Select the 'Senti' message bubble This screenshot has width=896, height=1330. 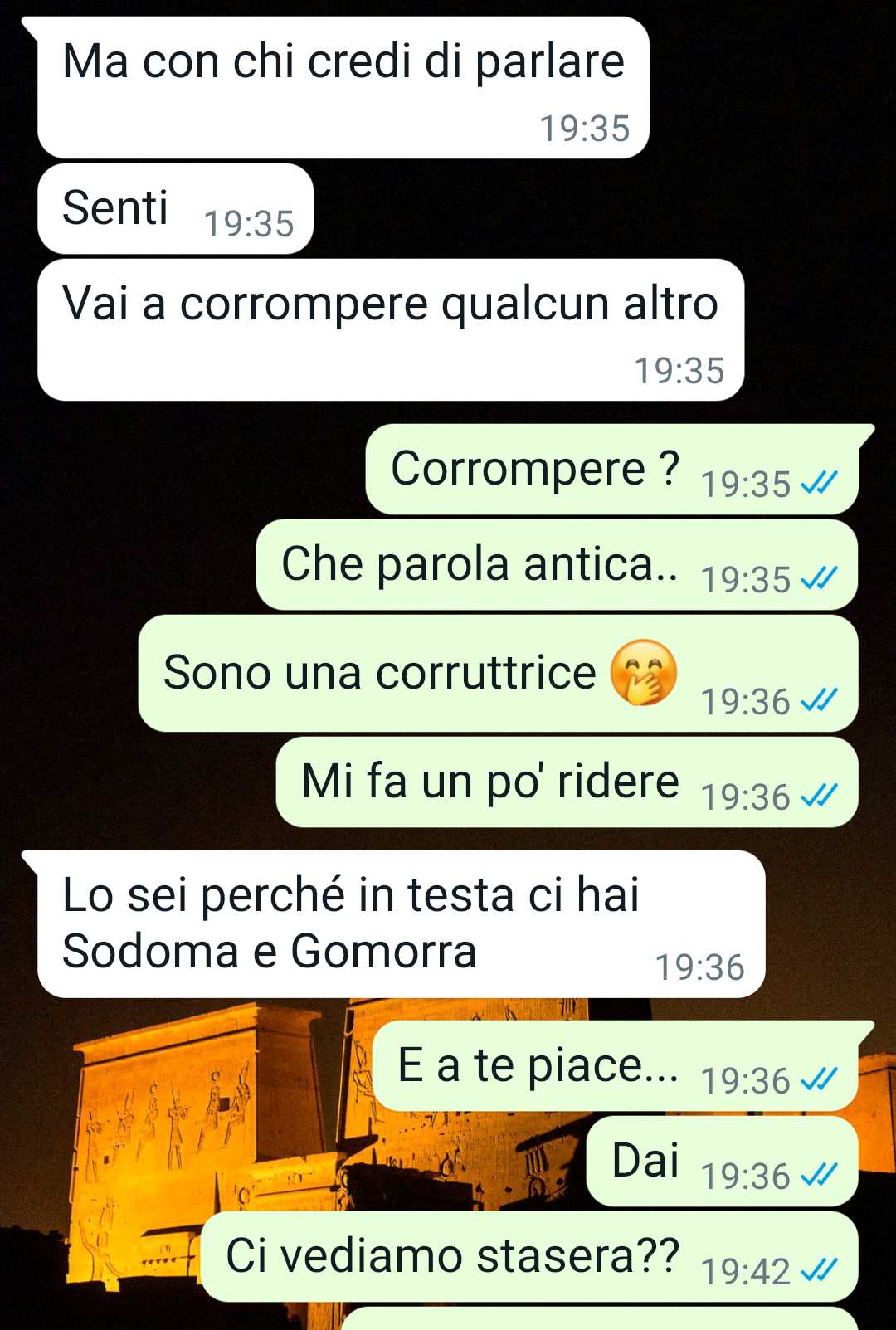point(175,208)
